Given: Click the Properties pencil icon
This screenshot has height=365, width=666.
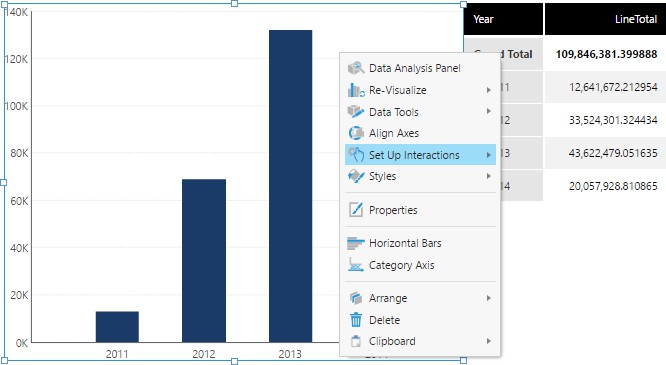Looking at the screenshot, I should tap(356, 209).
